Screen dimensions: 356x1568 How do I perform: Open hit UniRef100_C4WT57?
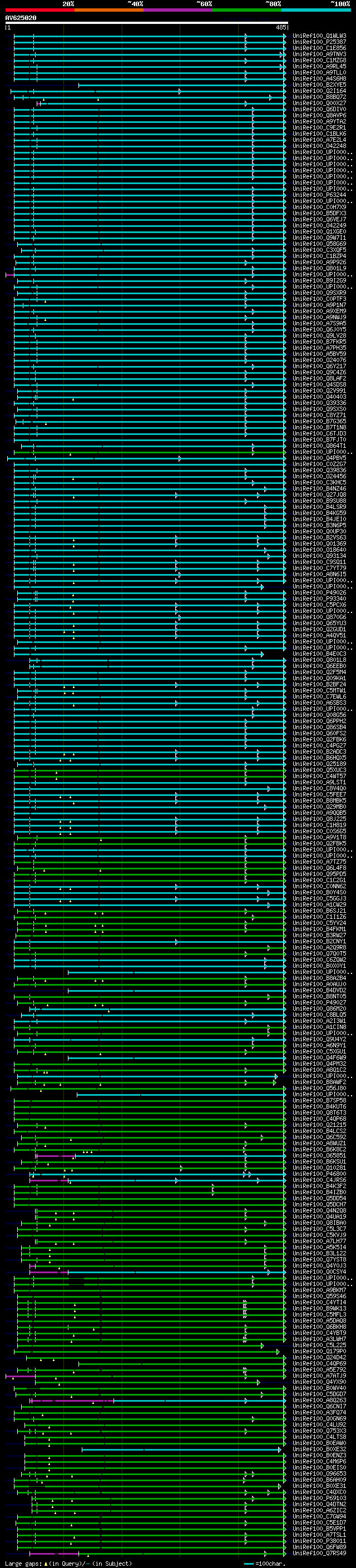319,776
